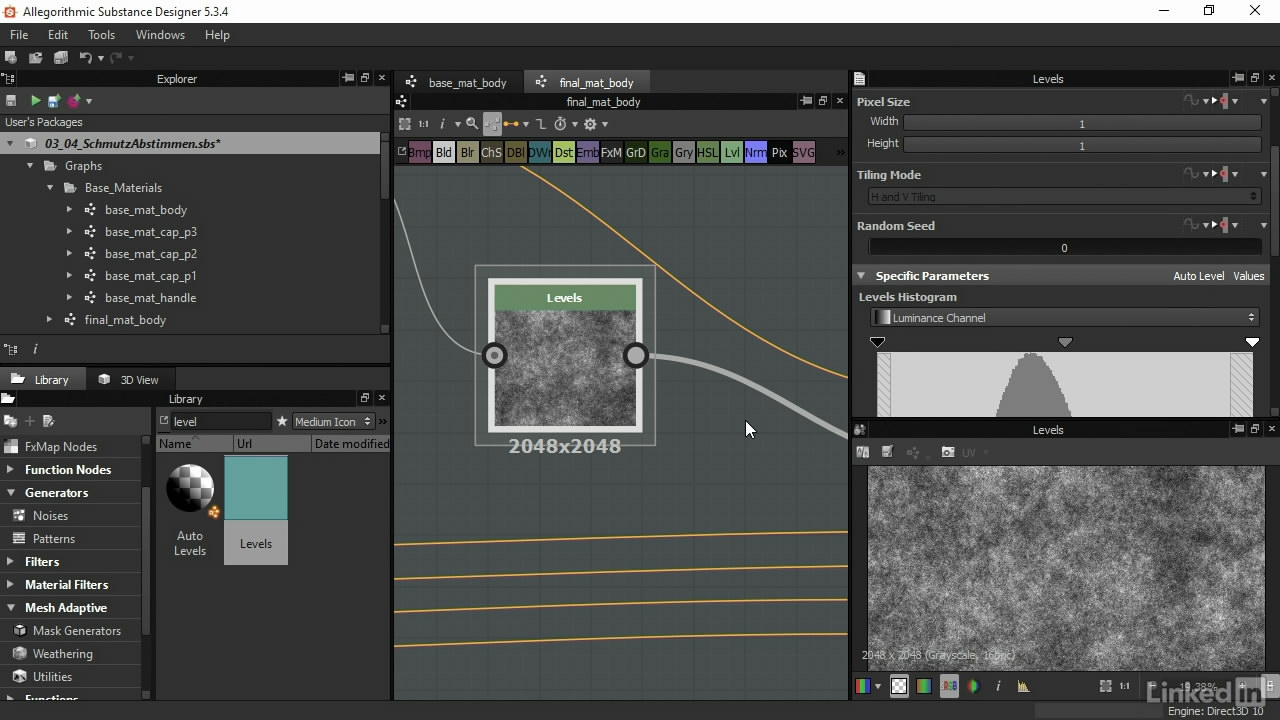Click the graph settings gear icon

coord(590,124)
